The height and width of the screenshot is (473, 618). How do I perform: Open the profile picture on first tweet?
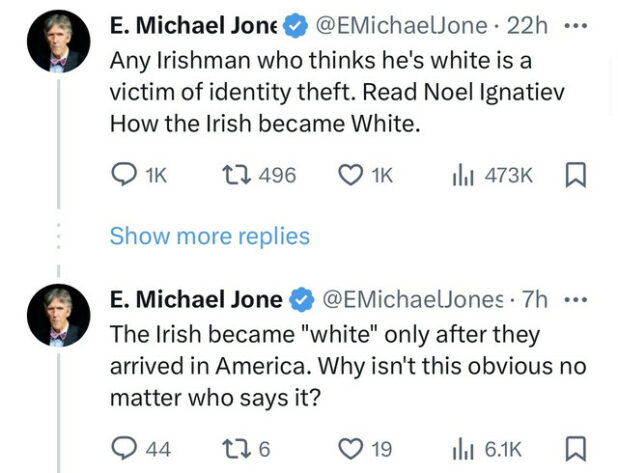59,42
